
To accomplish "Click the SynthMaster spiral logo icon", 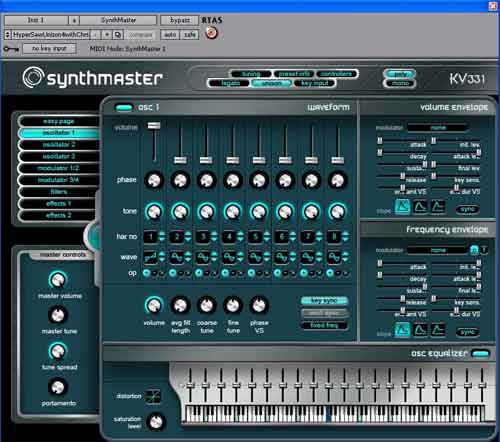I will point(33,77).
